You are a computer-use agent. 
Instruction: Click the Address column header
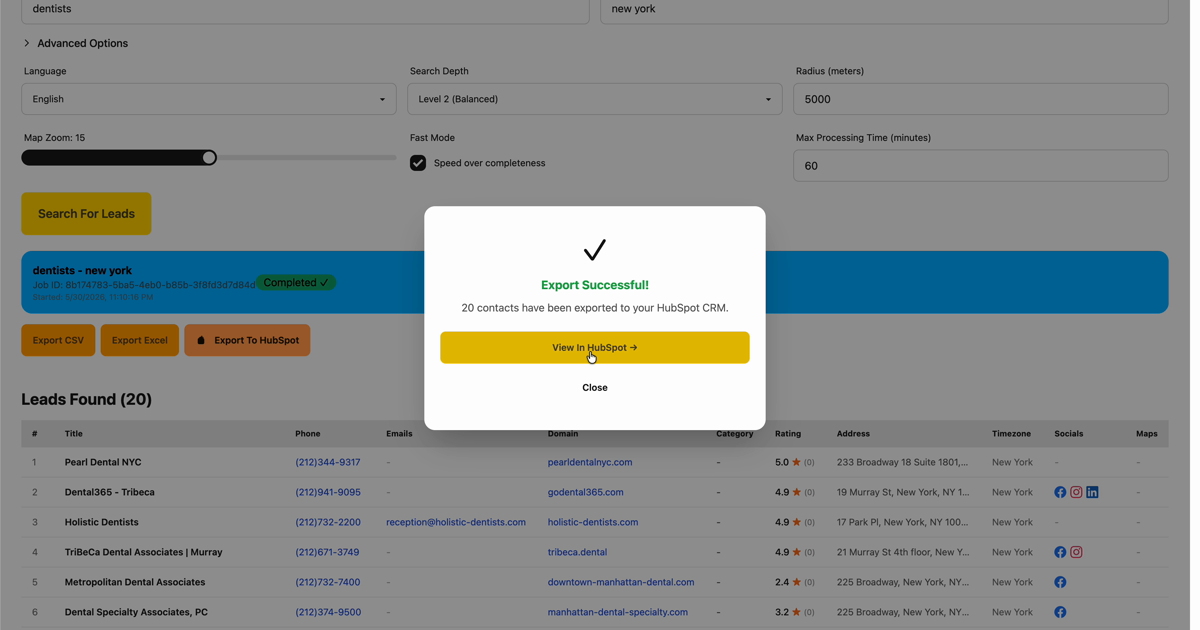coord(853,434)
